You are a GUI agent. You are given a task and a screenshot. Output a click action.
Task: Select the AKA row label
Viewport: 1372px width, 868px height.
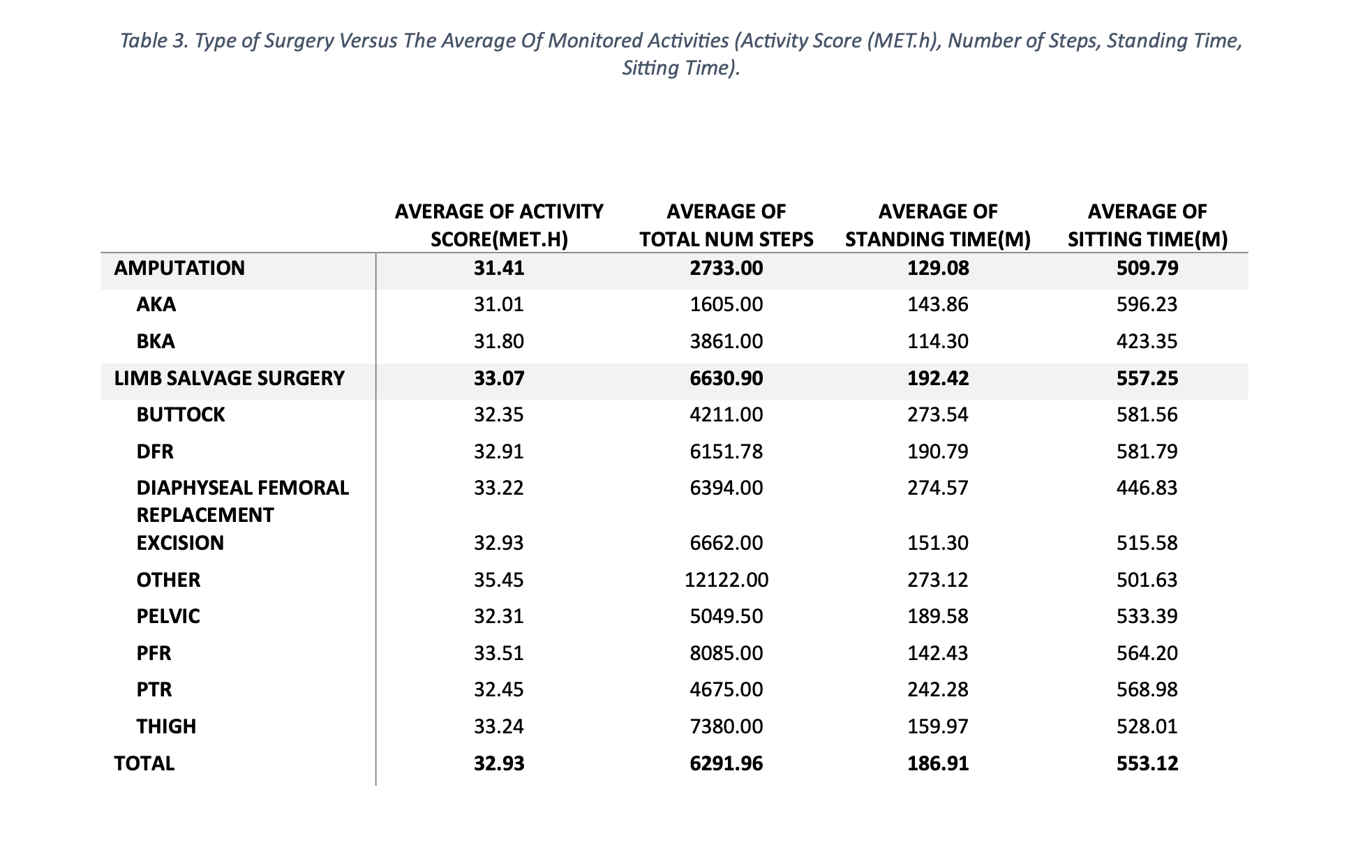tap(156, 304)
